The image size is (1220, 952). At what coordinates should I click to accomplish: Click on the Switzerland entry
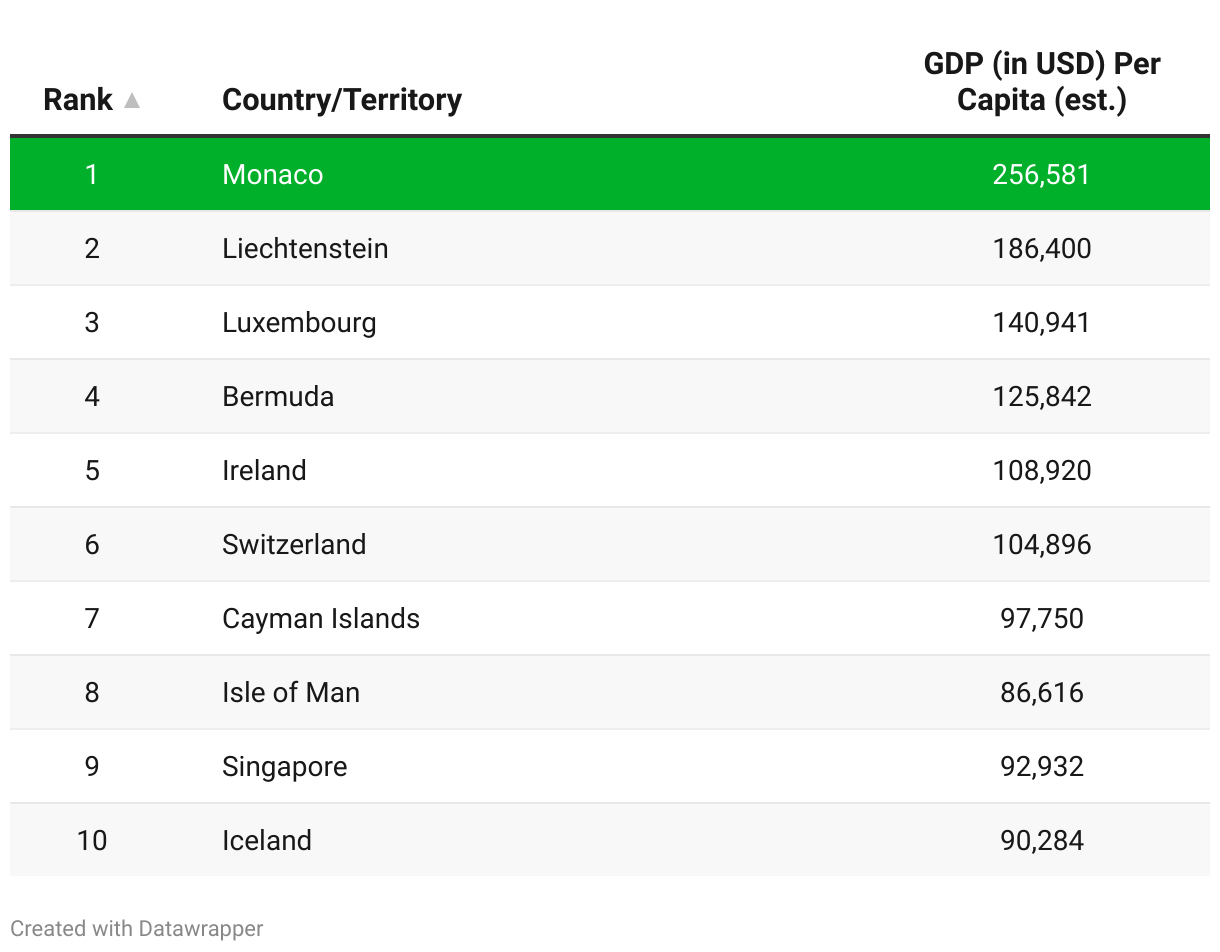point(294,544)
